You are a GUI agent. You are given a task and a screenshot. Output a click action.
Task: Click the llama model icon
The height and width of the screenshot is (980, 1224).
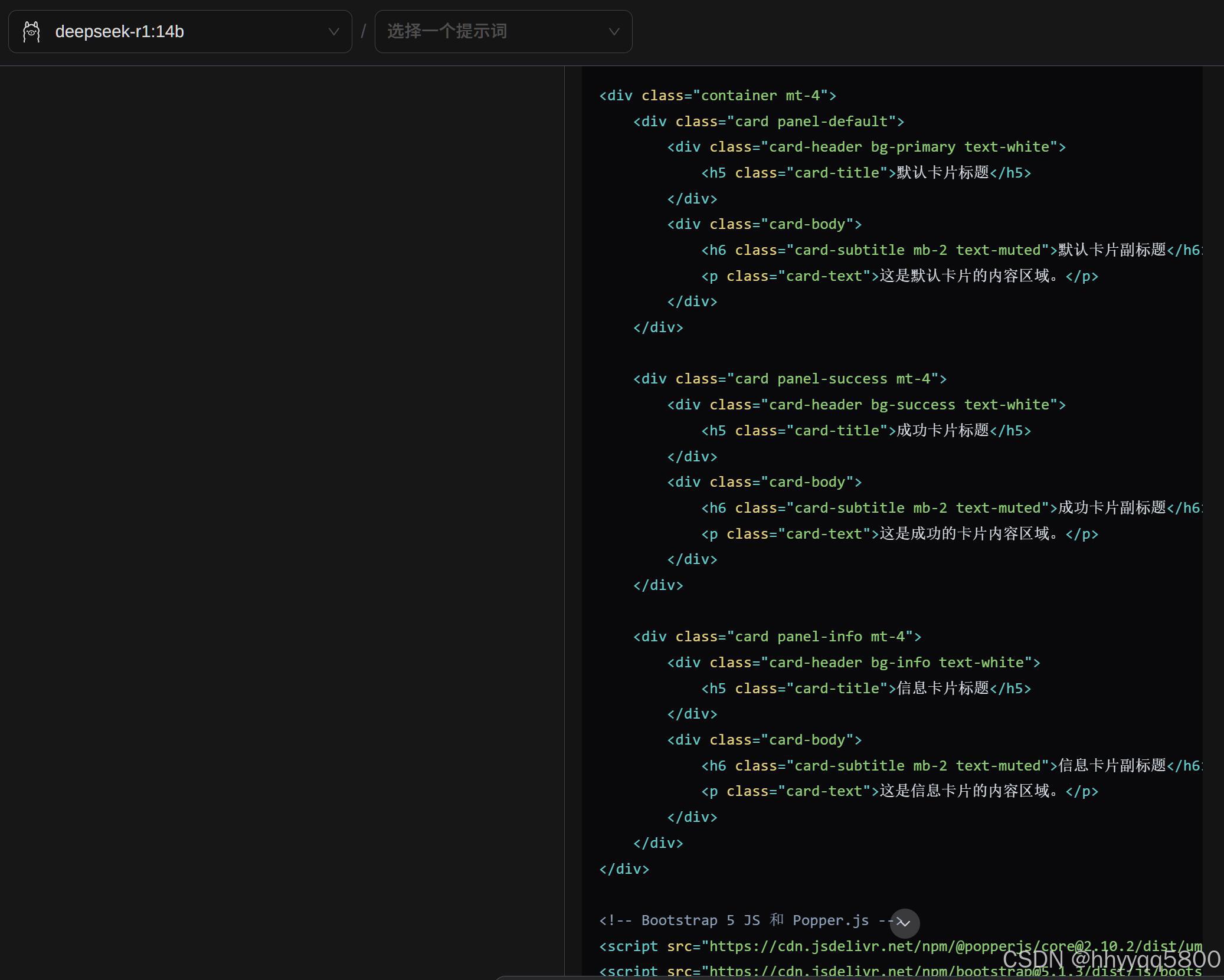31,32
